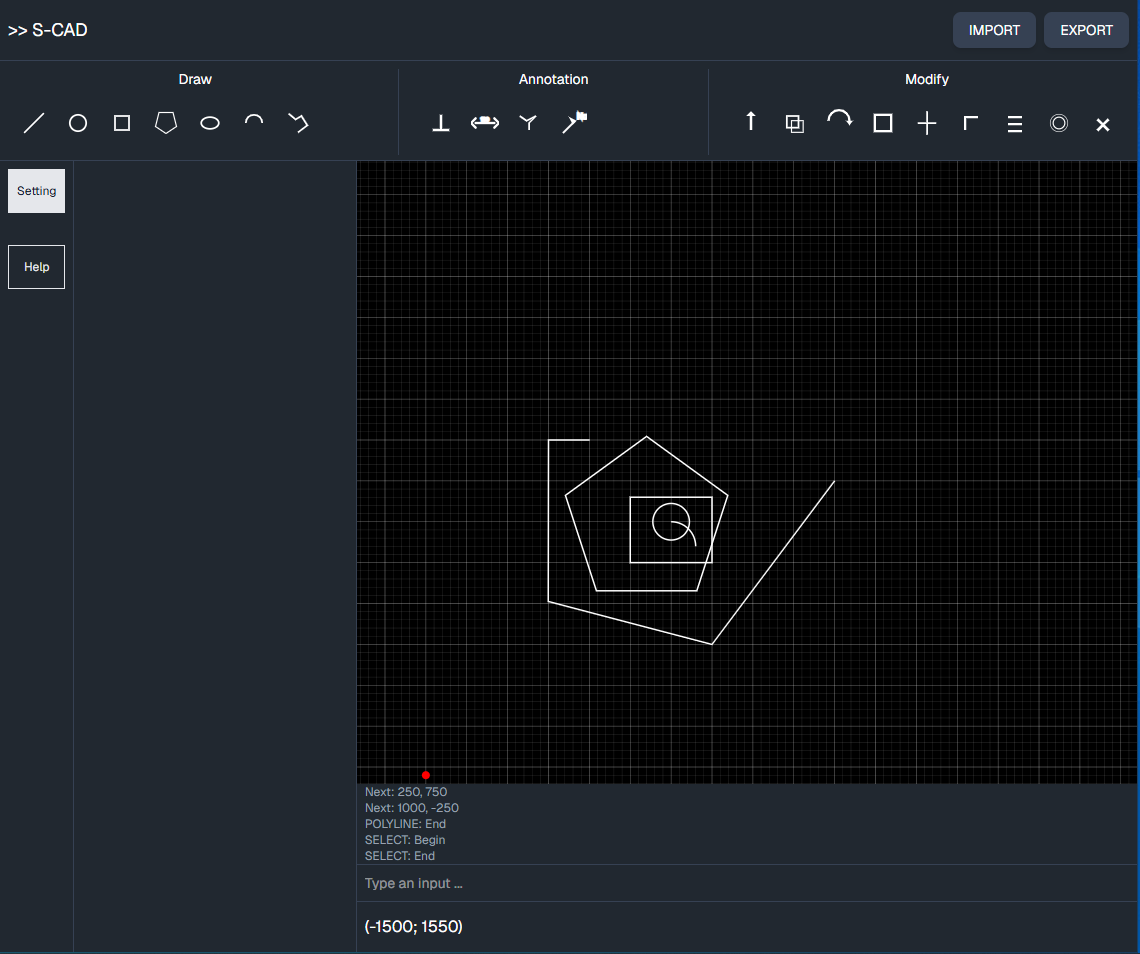This screenshot has height=954, width=1140.
Task: Activate the concentric circles Offset tool
Action: (1059, 123)
